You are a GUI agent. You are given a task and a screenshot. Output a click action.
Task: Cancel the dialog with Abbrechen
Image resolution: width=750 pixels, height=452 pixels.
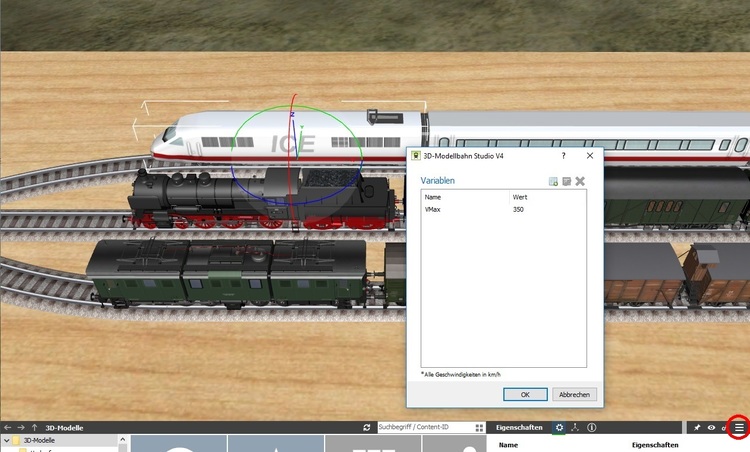click(574, 395)
